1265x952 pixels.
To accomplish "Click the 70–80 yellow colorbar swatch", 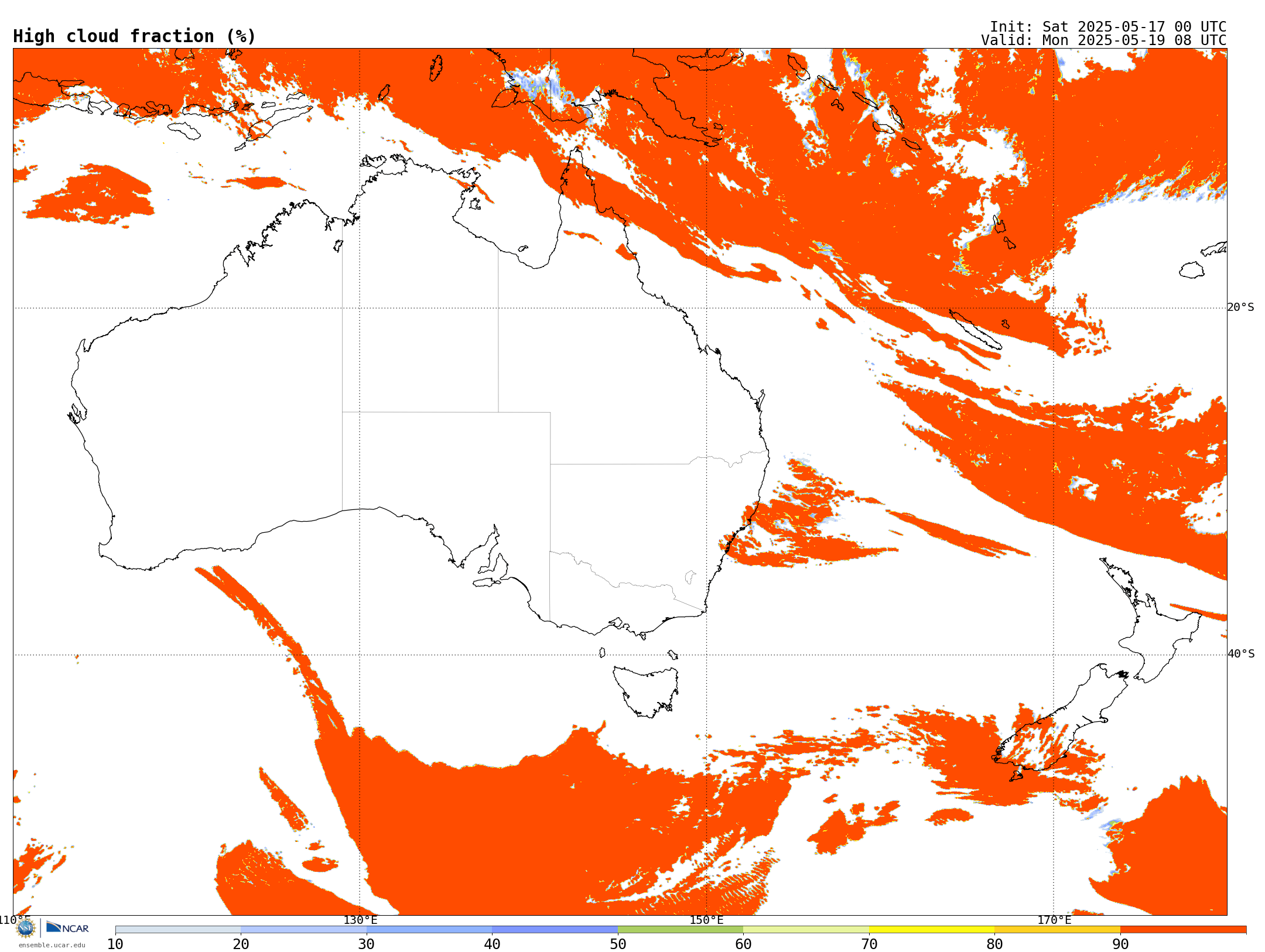I will click(x=932, y=930).
